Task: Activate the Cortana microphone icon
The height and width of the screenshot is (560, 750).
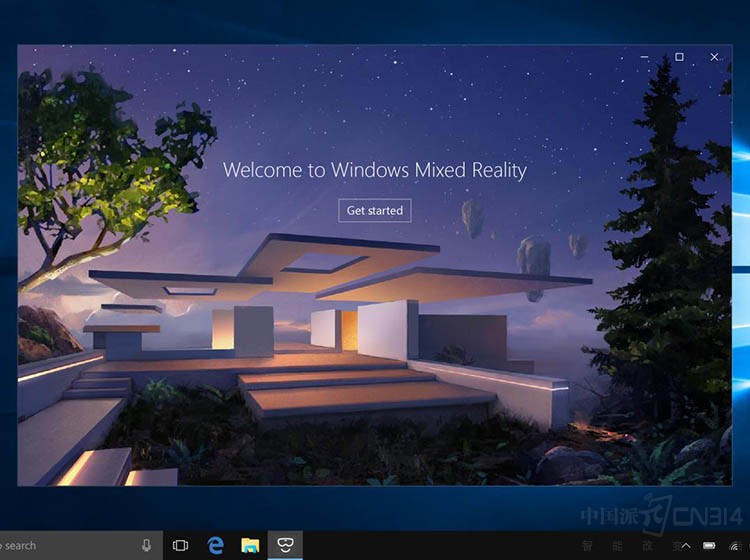Action: (146, 545)
